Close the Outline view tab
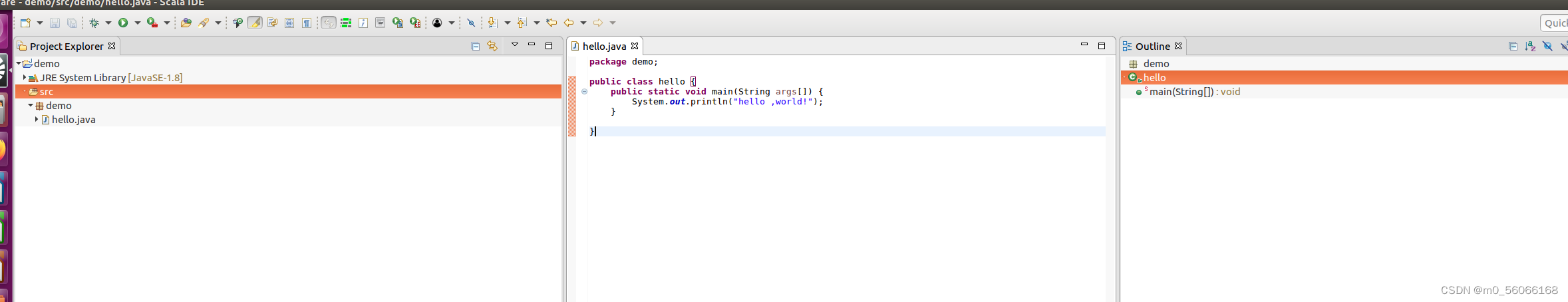 click(x=1178, y=46)
